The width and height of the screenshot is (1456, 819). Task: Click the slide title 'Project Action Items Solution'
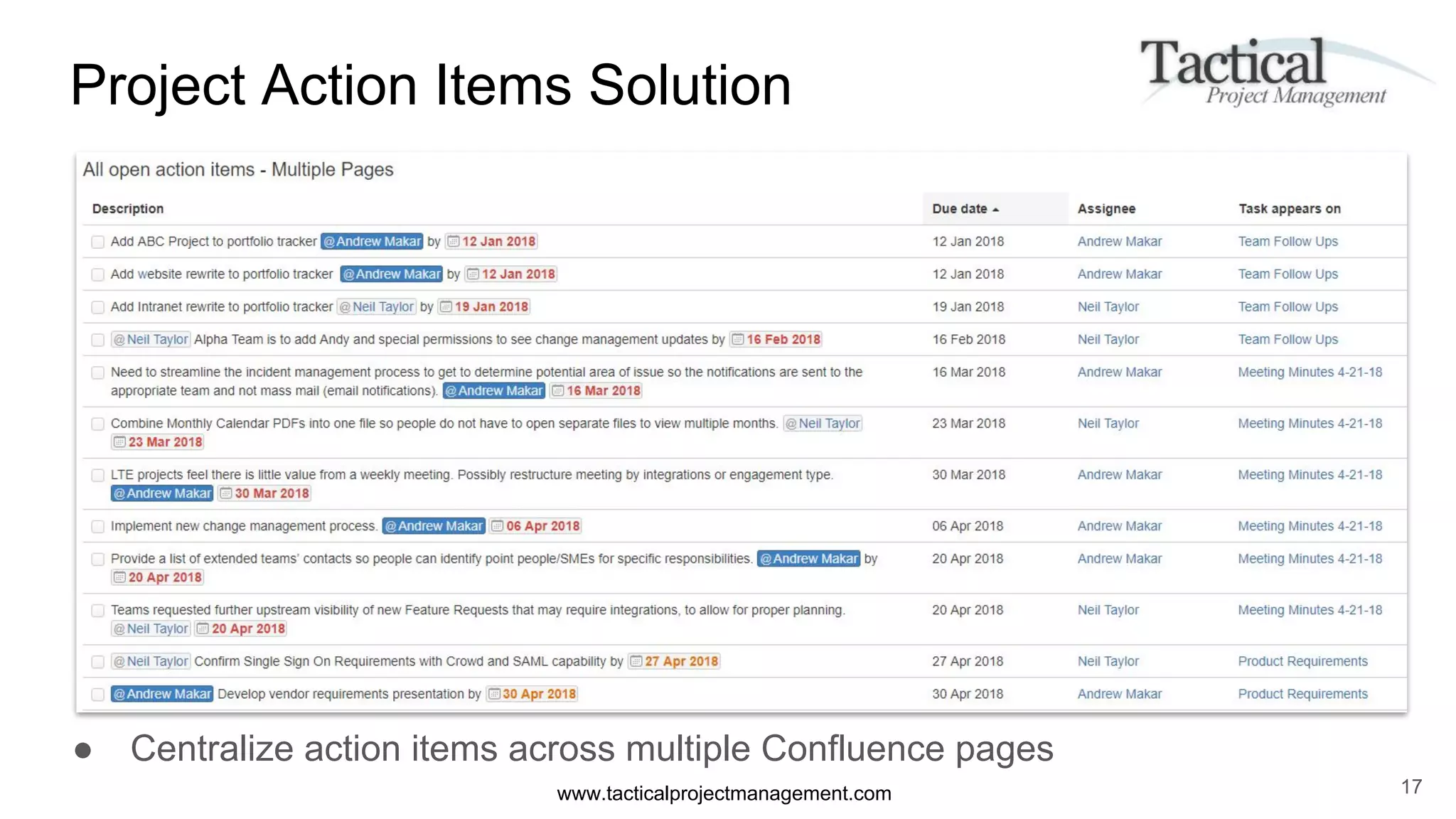[x=431, y=85]
